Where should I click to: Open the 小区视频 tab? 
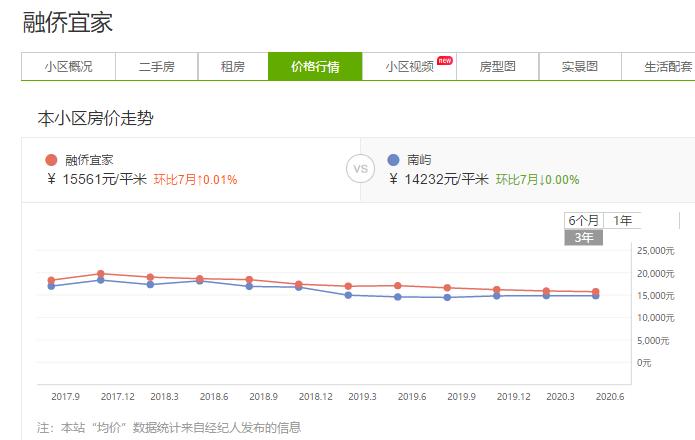[409, 66]
